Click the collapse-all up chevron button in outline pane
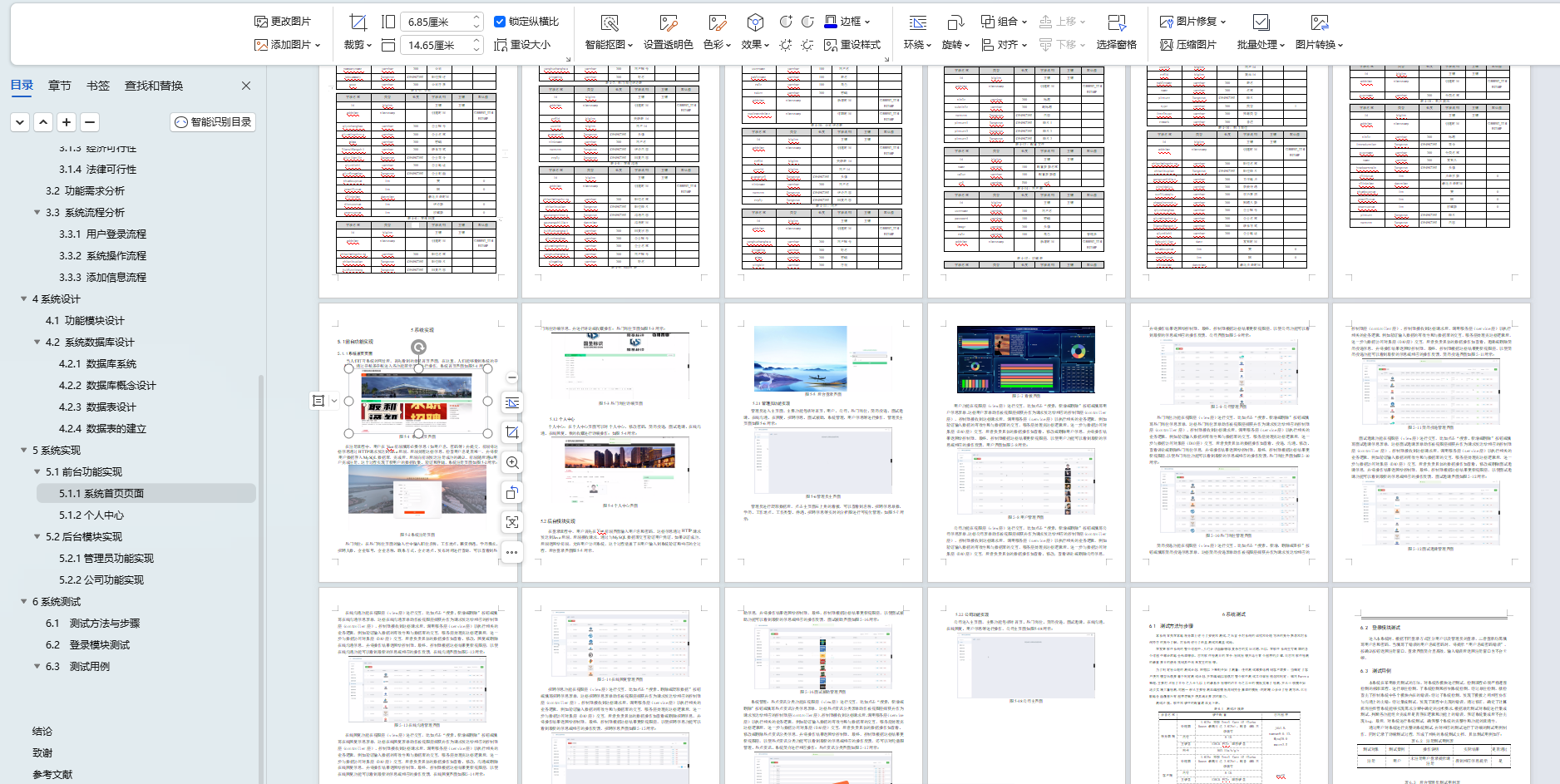Screen dimensions: 1560x784 [44, 122]
